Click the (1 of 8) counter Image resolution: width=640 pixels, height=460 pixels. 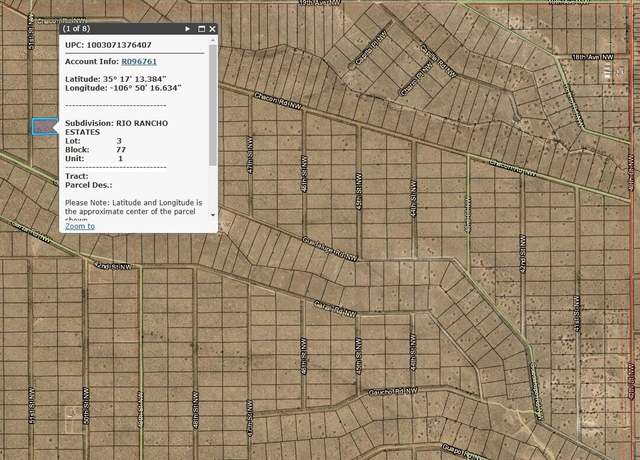(x=76, y=29)
